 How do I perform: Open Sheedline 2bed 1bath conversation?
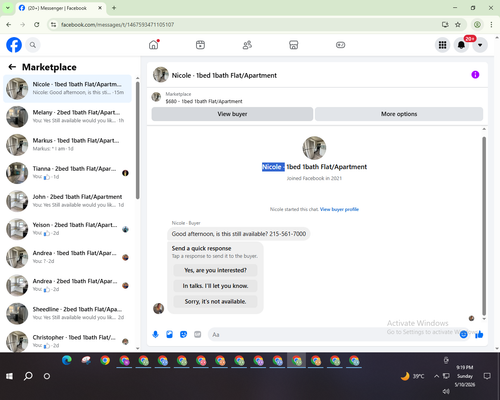point(67,313)
